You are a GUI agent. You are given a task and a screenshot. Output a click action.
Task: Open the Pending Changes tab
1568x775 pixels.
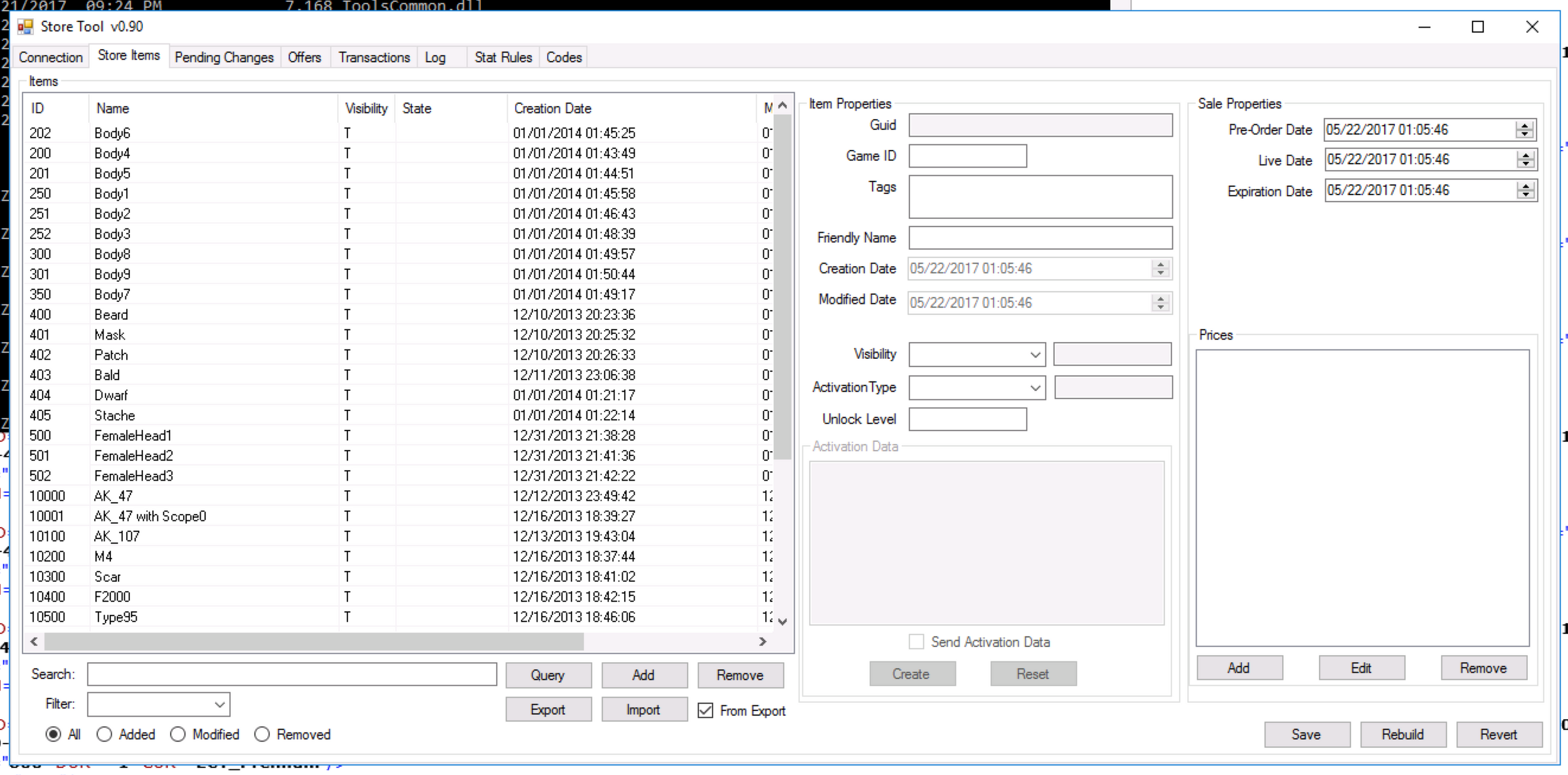(x=224, y=57)
